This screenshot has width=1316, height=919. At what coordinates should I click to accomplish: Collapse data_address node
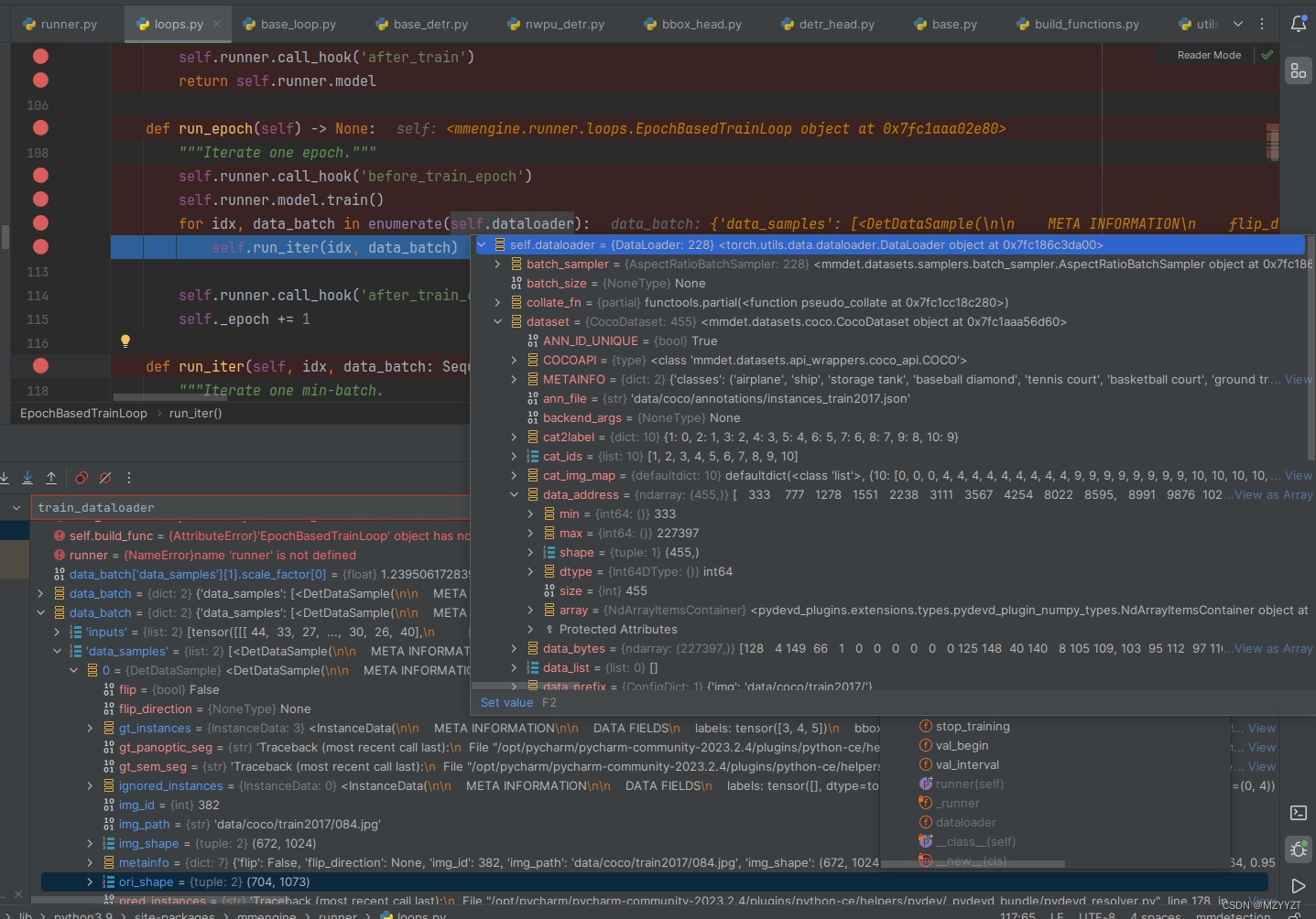(514, 494)
